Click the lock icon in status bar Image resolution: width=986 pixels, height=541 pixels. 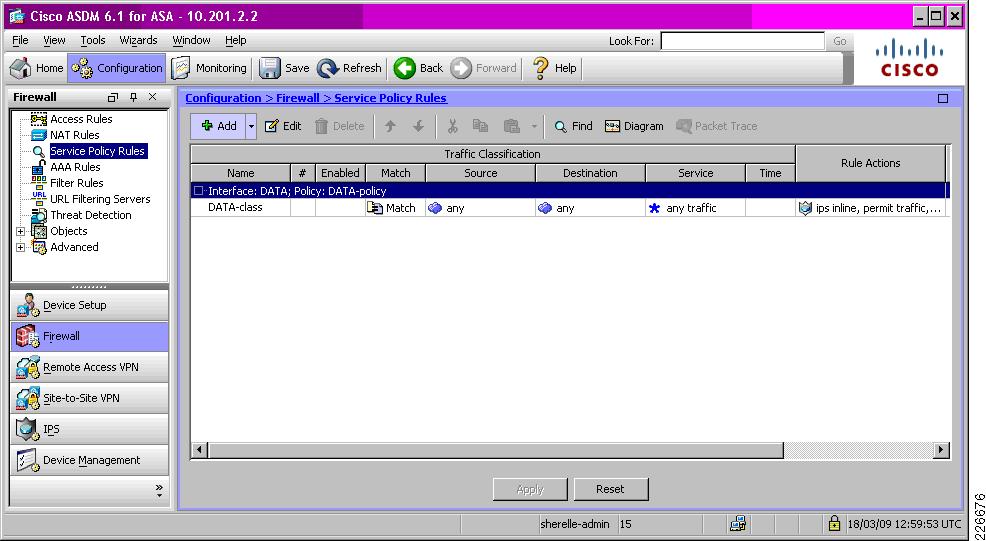pos(834,523)
